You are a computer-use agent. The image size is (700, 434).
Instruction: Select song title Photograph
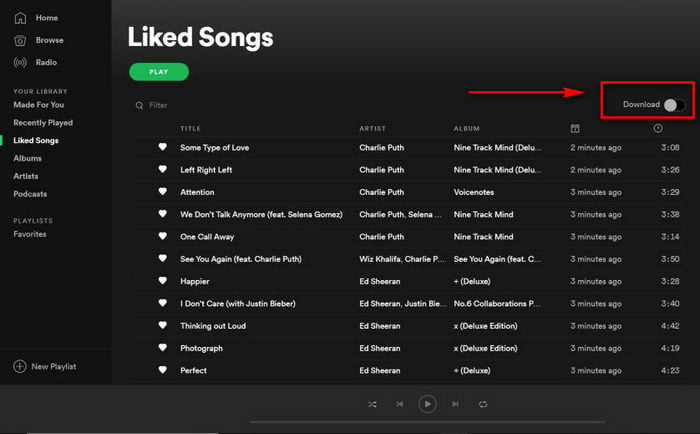pos(201,349)
